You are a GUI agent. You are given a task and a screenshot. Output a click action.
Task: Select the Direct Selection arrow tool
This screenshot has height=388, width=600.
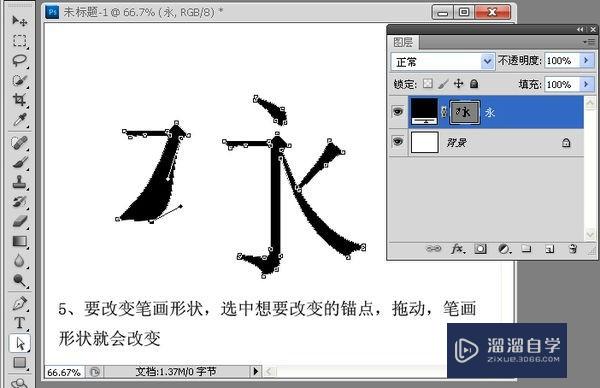click(x=20, y=343)
